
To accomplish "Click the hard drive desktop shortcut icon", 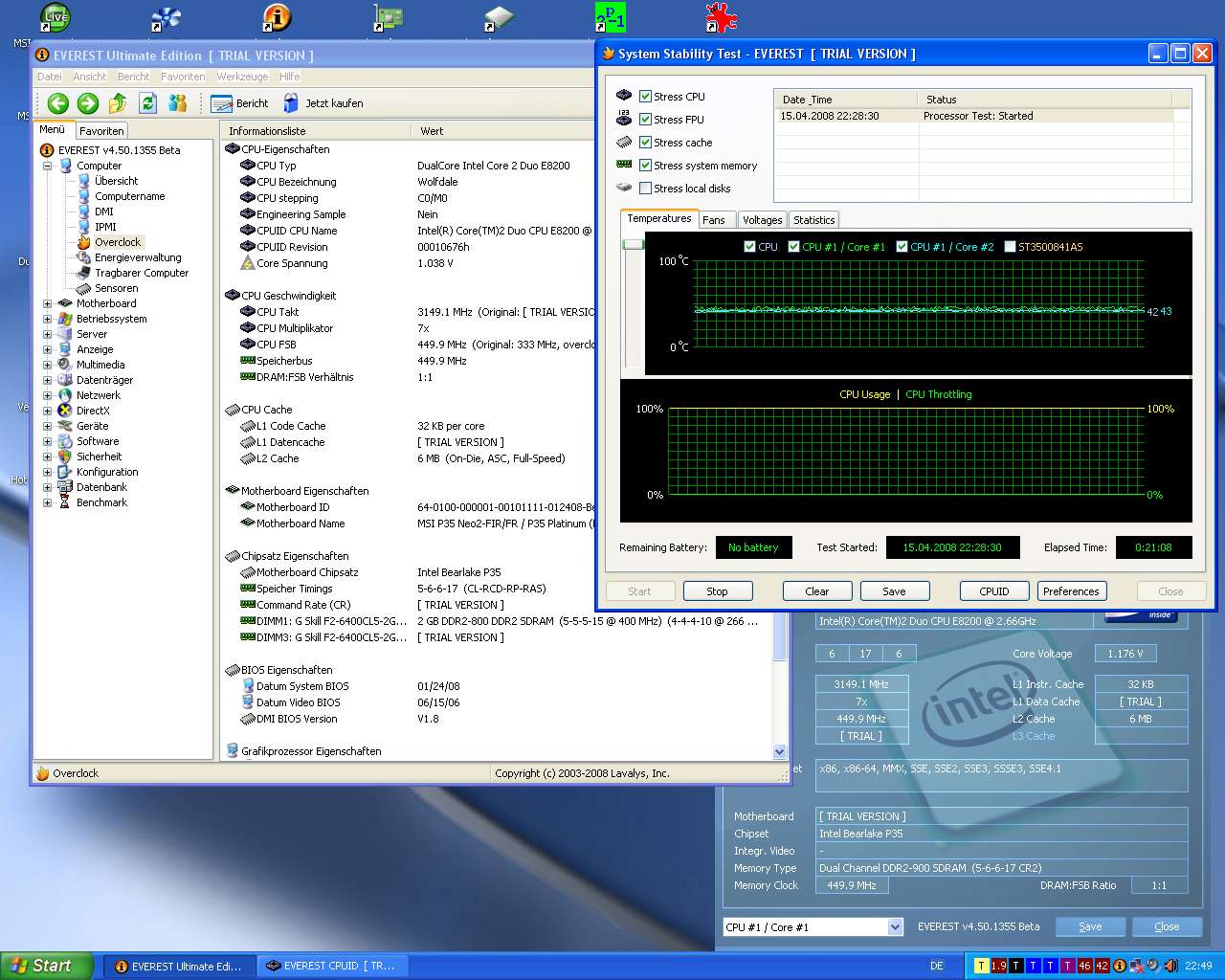I will click(499, 16).
